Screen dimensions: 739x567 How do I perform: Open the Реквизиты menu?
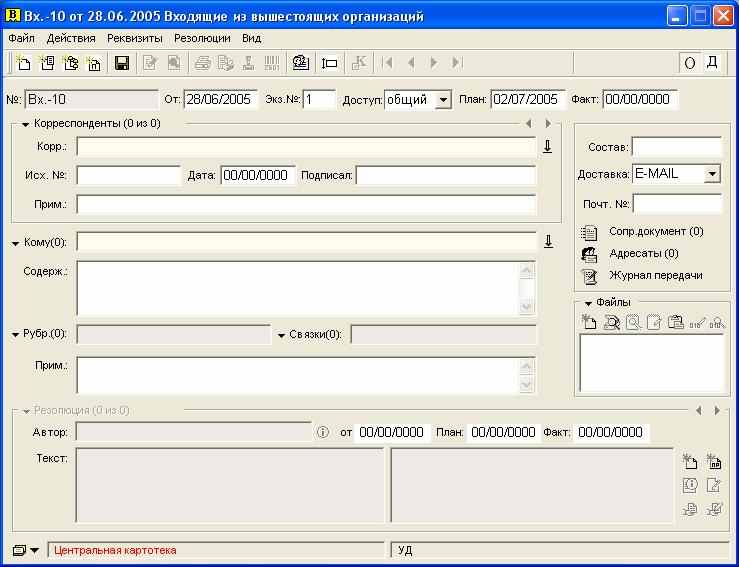[135, 38]
